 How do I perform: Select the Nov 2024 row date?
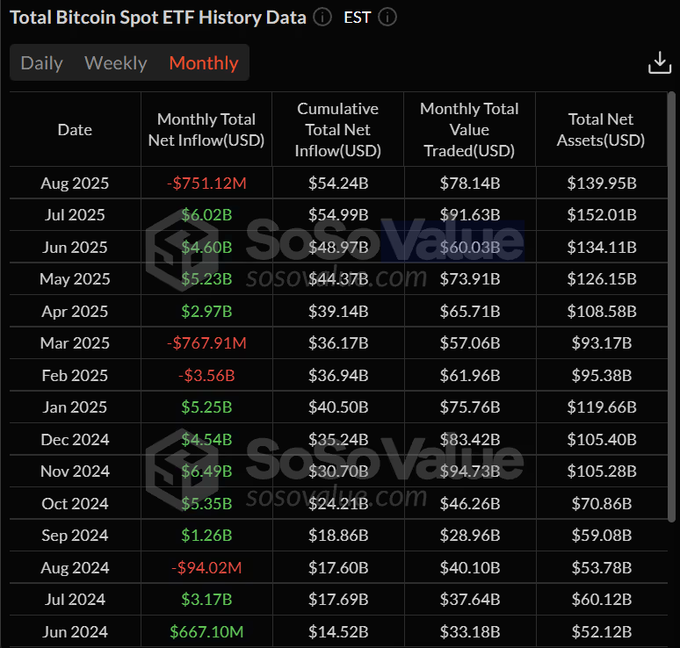tap(75, 471)
